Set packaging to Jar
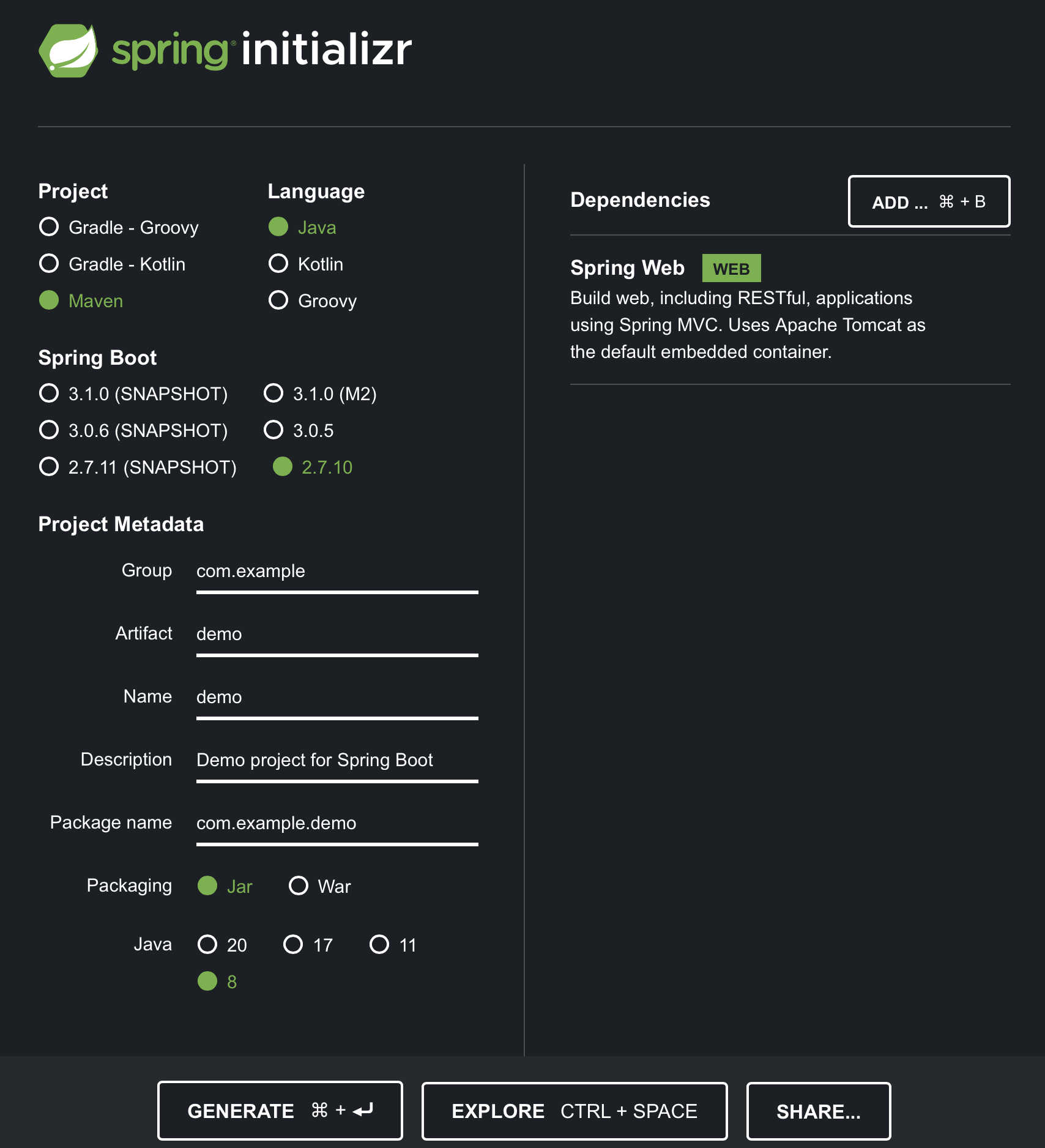 pyautogui.click(x=225, y=886)
